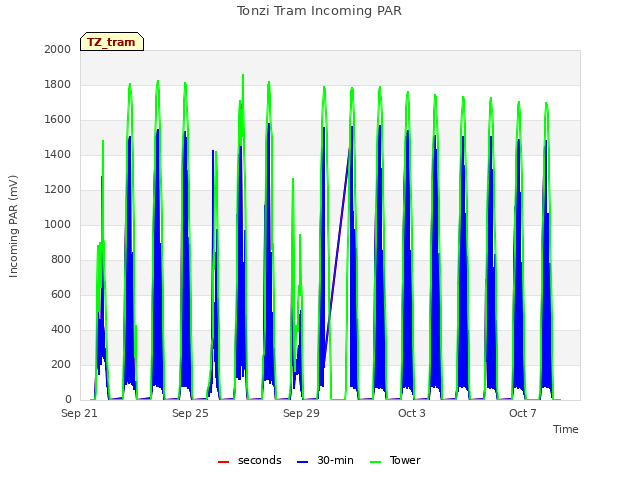640x480 pixels.
Task: Click the 2000 y-axis tick label
Action: point(58,49)
